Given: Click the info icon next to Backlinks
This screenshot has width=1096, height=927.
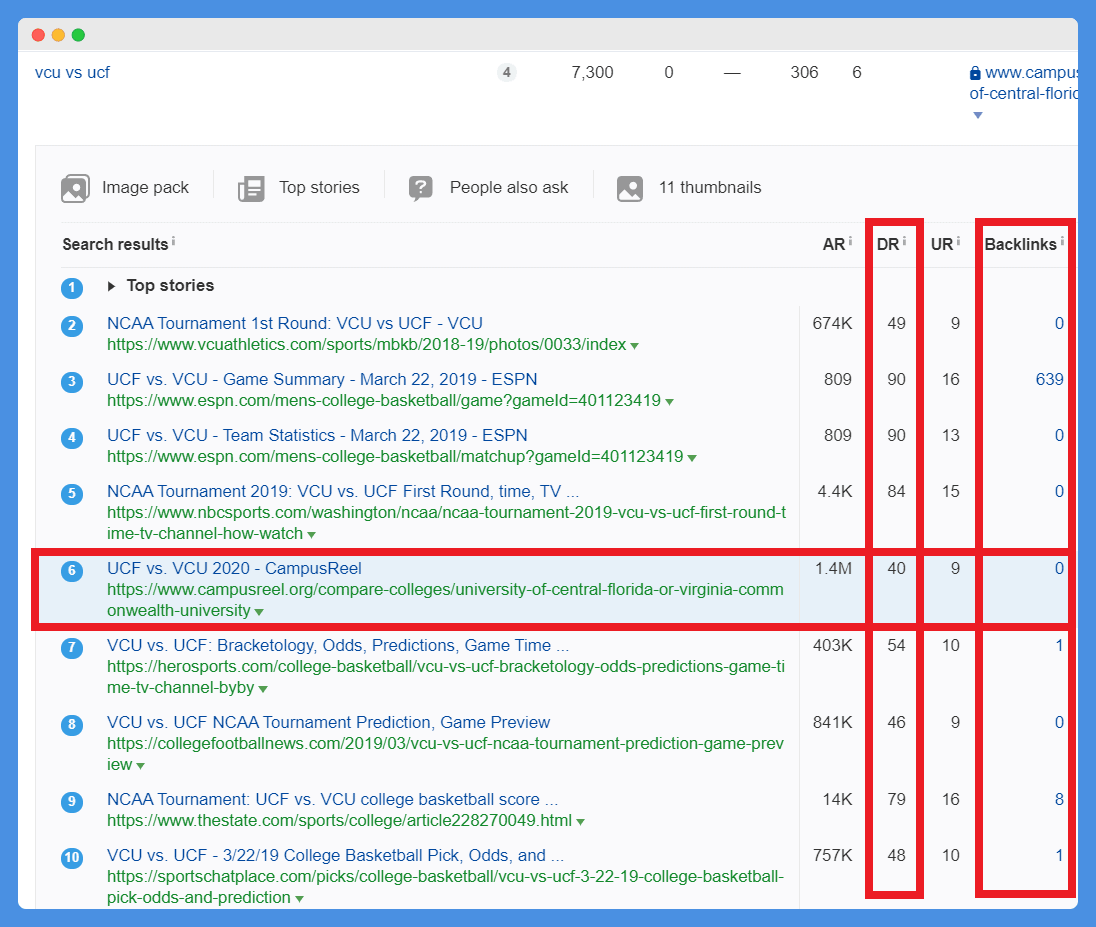Looking at the screenshot, I should 1062,241.
